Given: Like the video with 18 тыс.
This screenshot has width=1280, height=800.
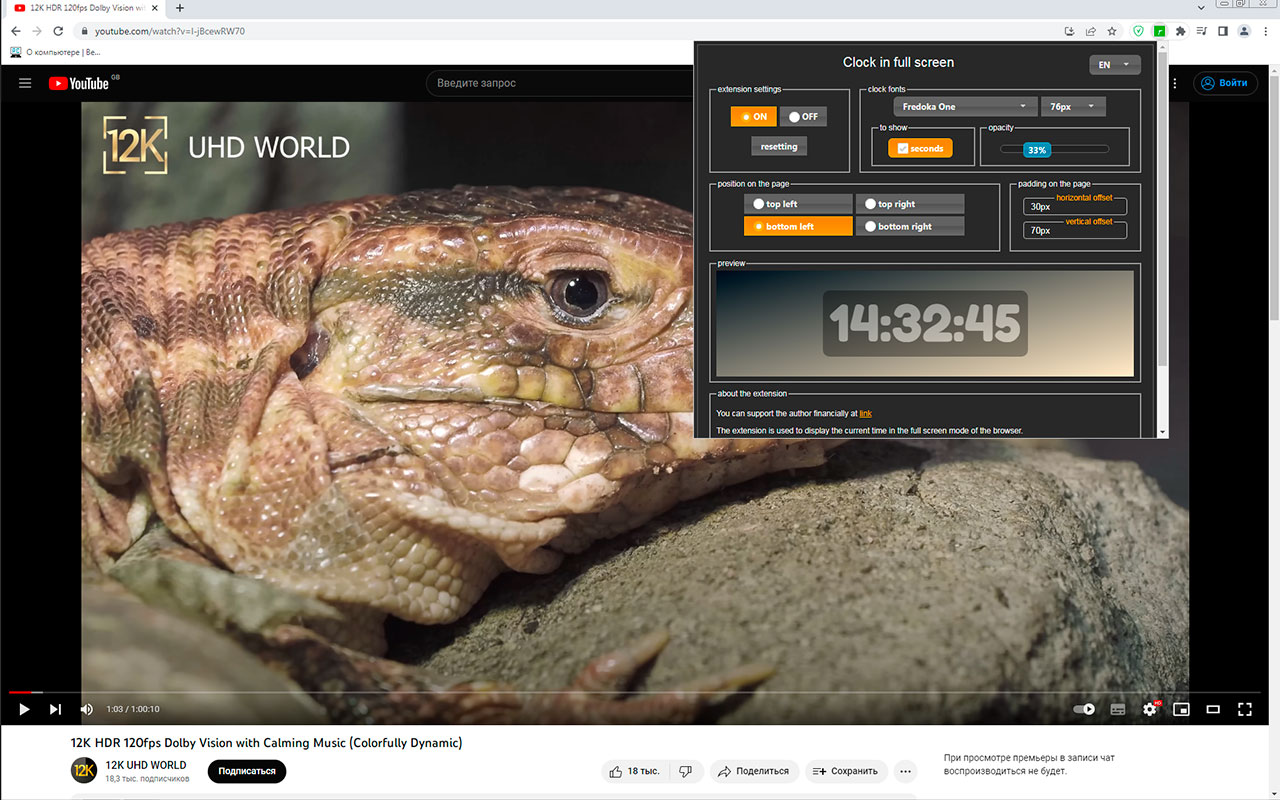Looking at the screenshot, I should point(635,771).
